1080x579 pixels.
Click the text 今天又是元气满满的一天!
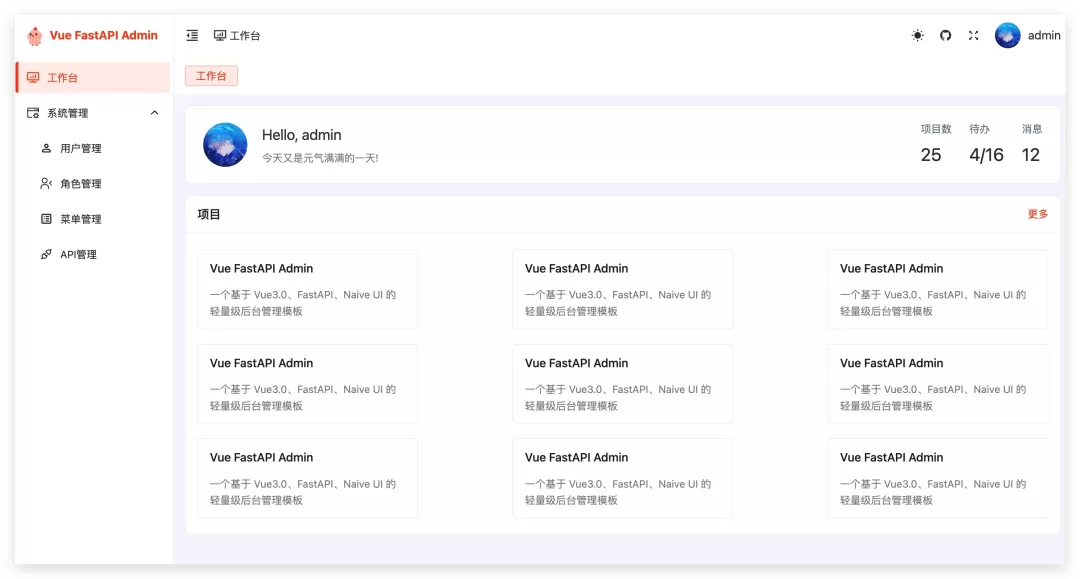[320, 158]
